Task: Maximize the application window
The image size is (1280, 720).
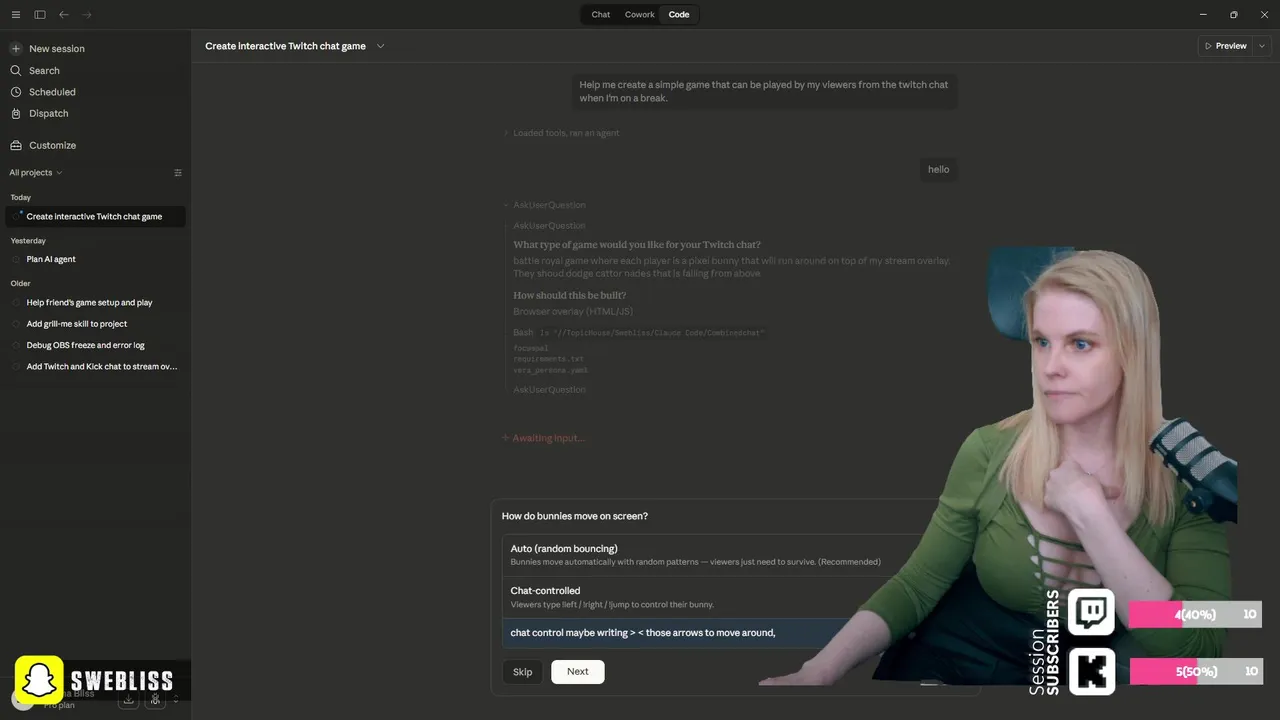Action: coord(1233,15)
